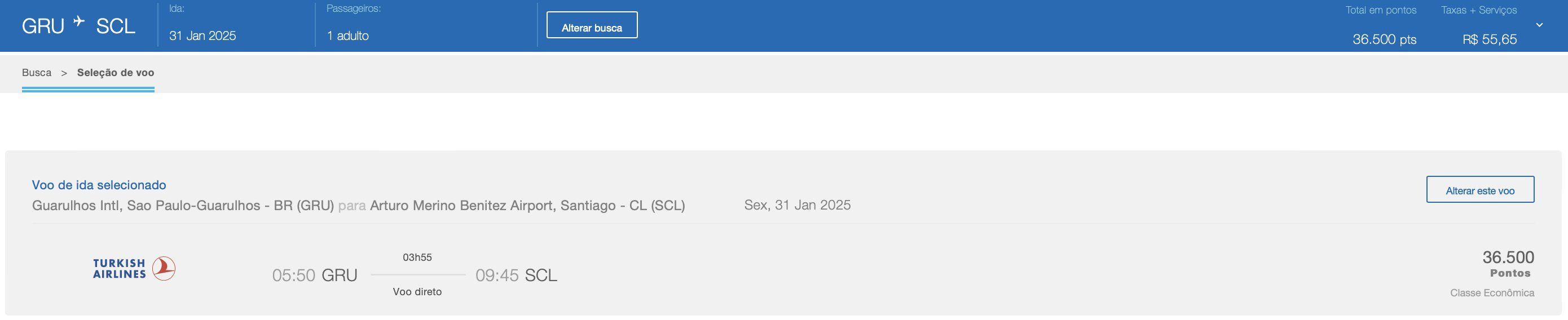Click the 03h55 flight duration label
This screenshot has height=320, width=1568.
click(417, 257)
